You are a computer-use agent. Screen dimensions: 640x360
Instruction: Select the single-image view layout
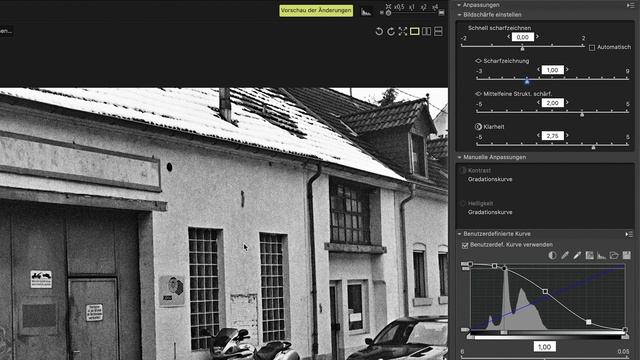click(x=414, y=31)
